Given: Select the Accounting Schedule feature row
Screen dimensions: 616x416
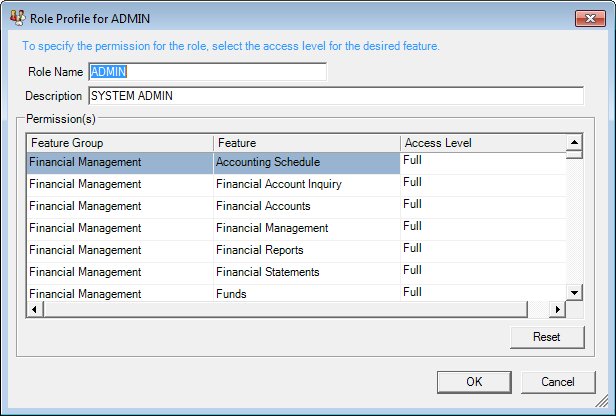Looking at the screenshot, I should point(306,162).
